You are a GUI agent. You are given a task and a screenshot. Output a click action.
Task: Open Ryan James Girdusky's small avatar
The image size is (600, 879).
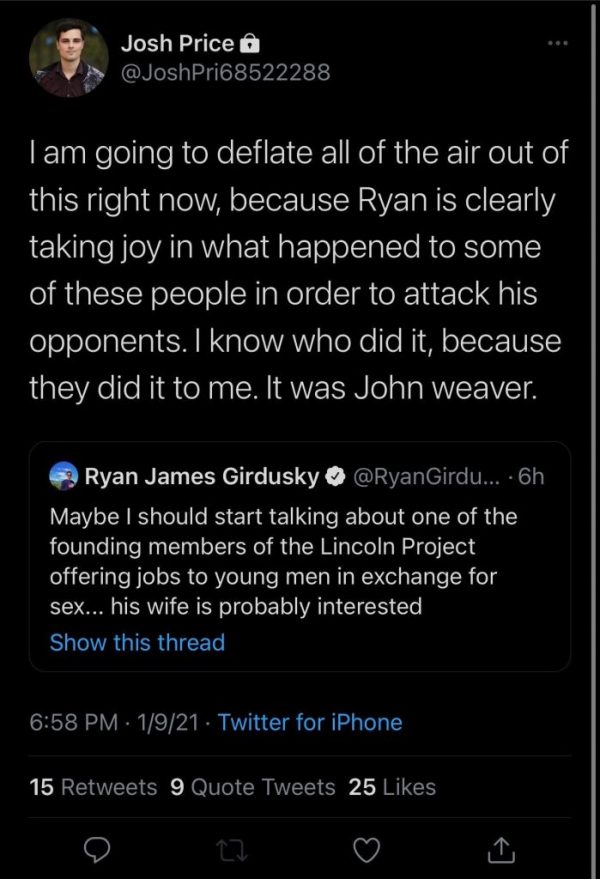[x=63, y=476]
